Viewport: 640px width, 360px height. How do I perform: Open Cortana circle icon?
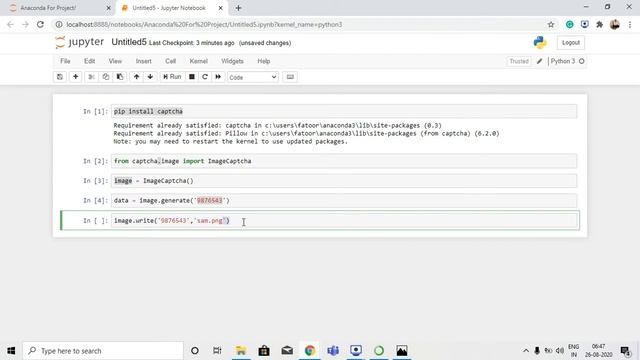pyautogui.click(x=195, y=351)
